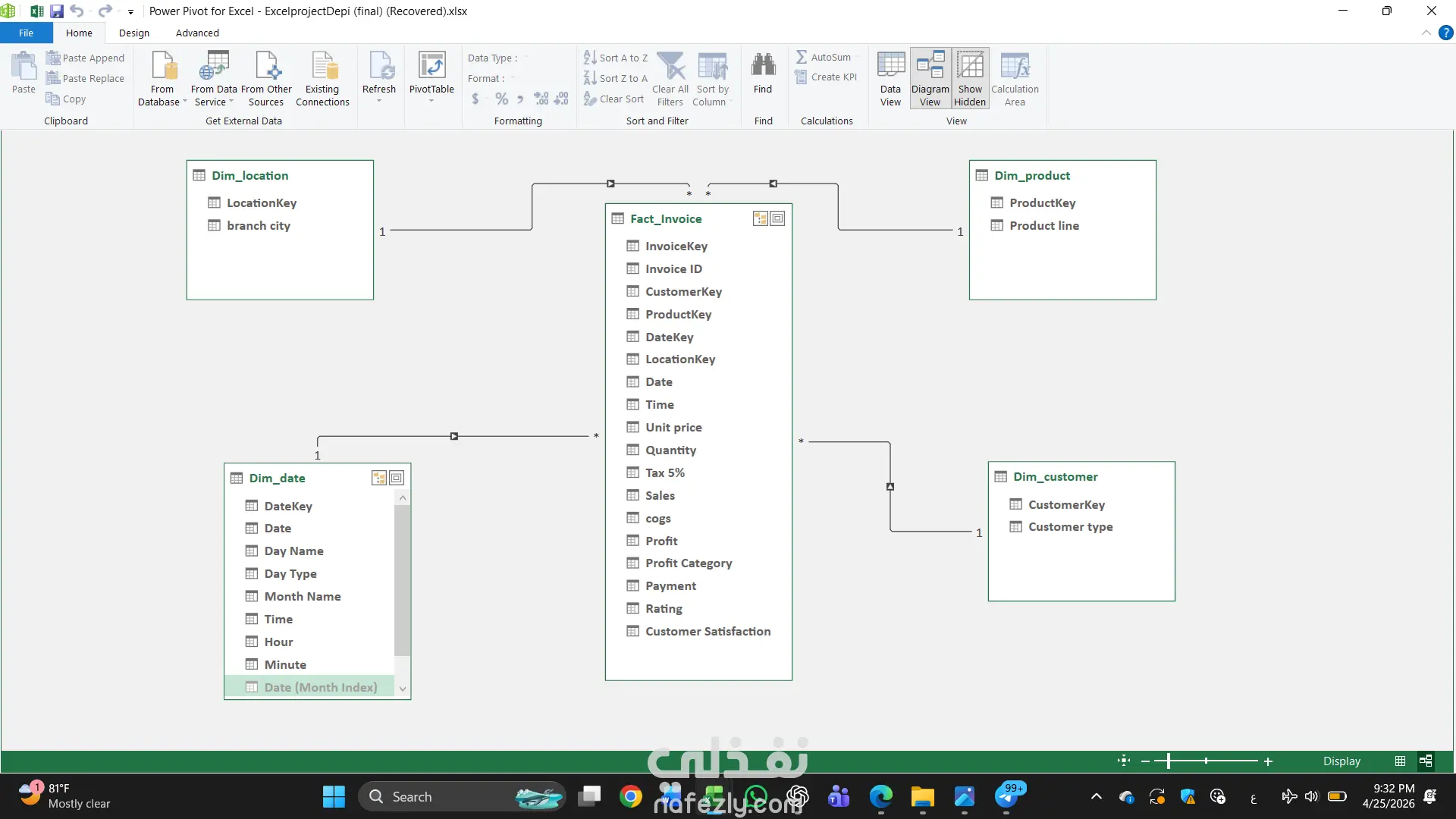The height and width of the screenshot is (819, 1456).
Task: Click the Clear Sort command
Action: tap(614, 99)
